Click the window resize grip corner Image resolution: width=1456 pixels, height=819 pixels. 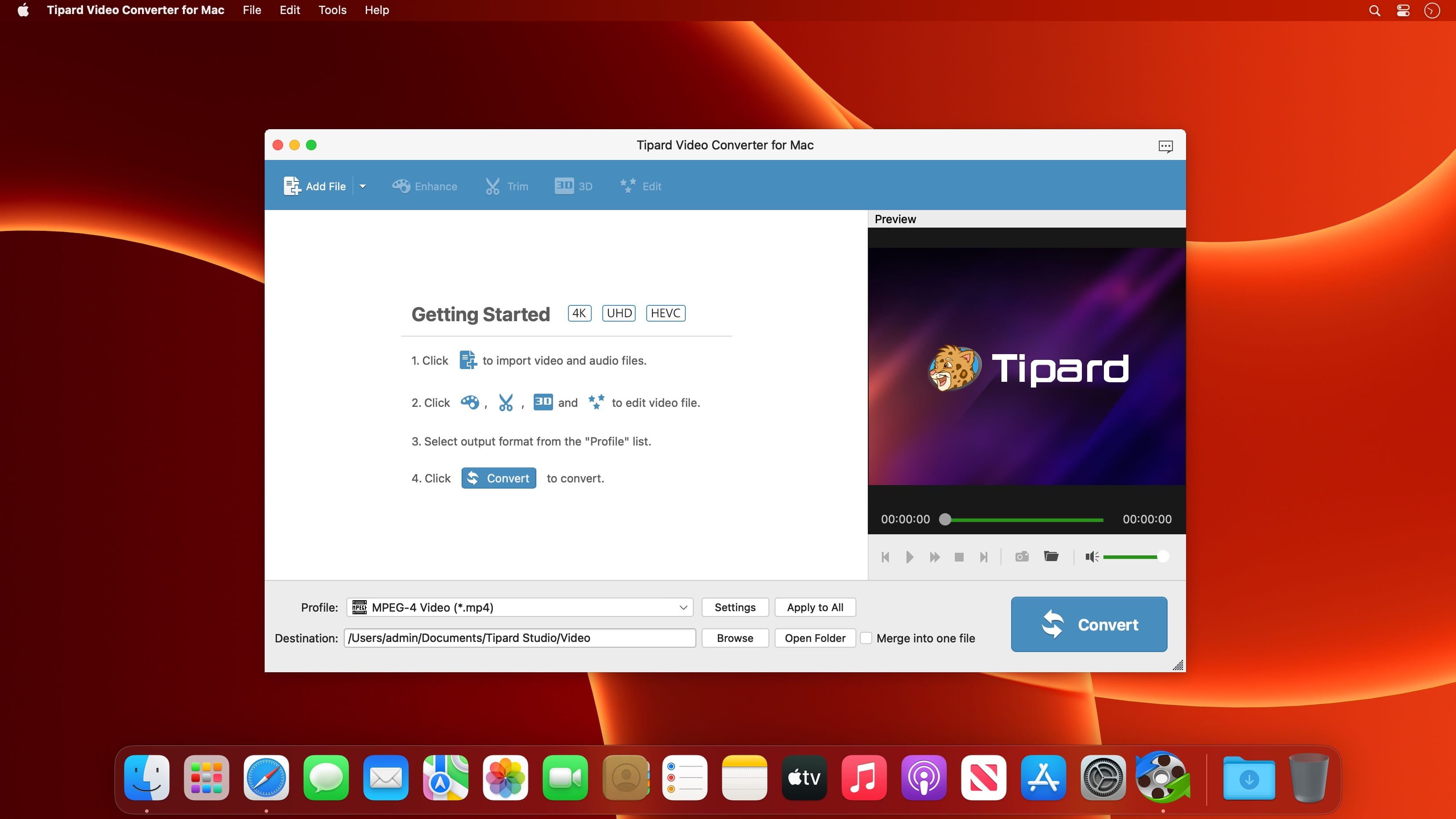1178,665
